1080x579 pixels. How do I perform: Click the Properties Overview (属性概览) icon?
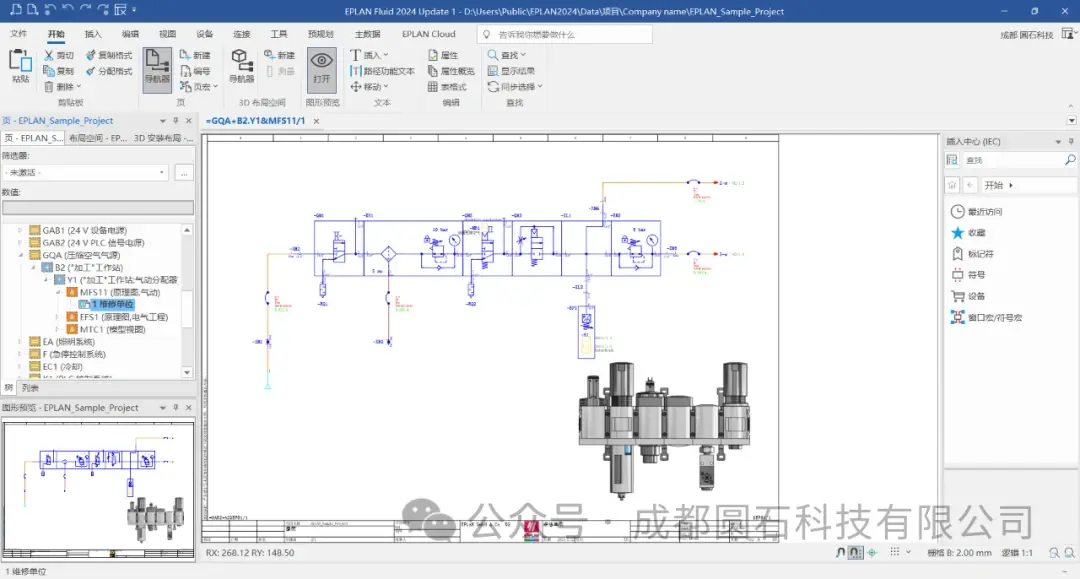coord(433,71)
